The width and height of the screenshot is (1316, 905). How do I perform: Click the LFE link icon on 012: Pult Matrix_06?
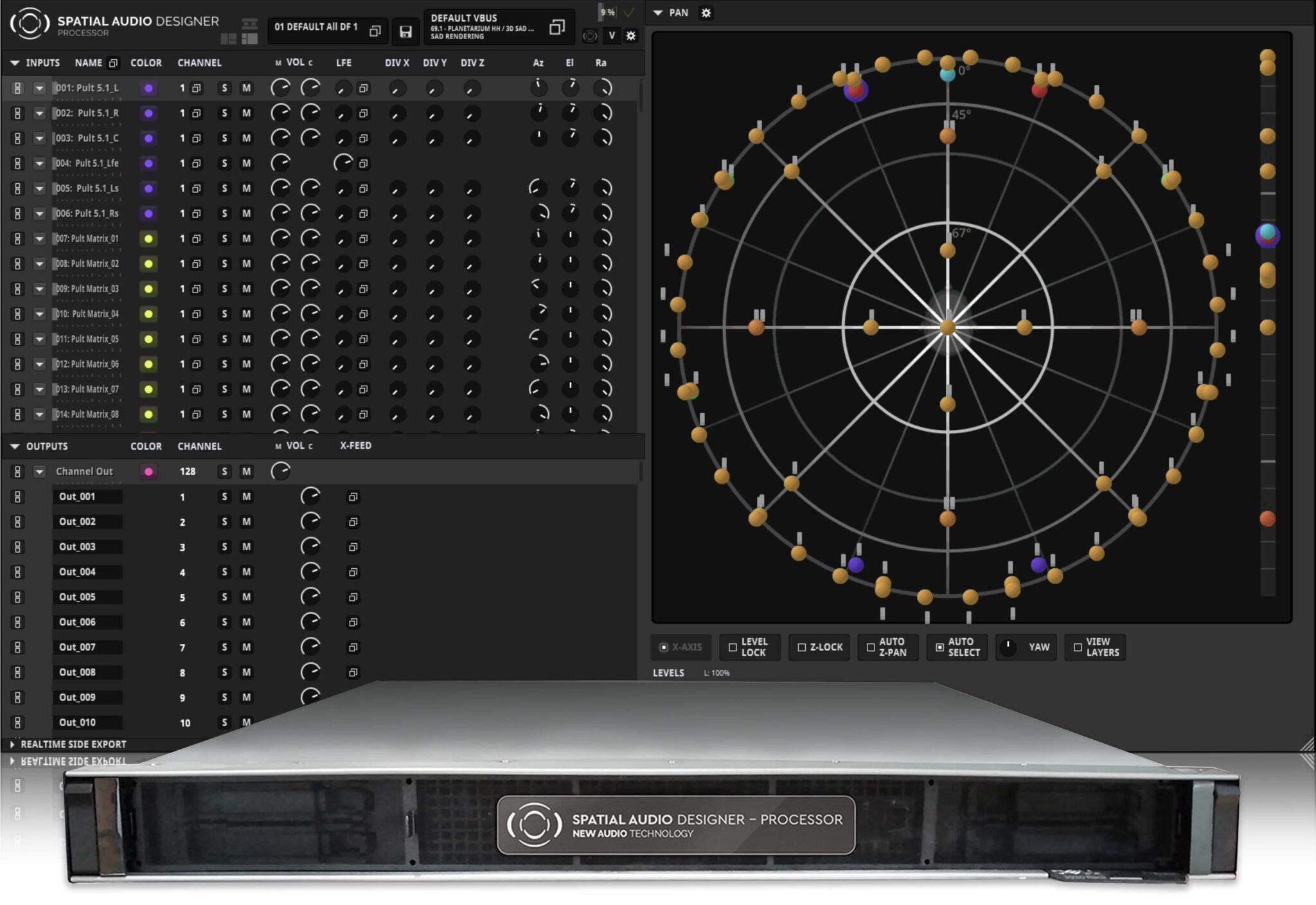(x=364, y=364)
